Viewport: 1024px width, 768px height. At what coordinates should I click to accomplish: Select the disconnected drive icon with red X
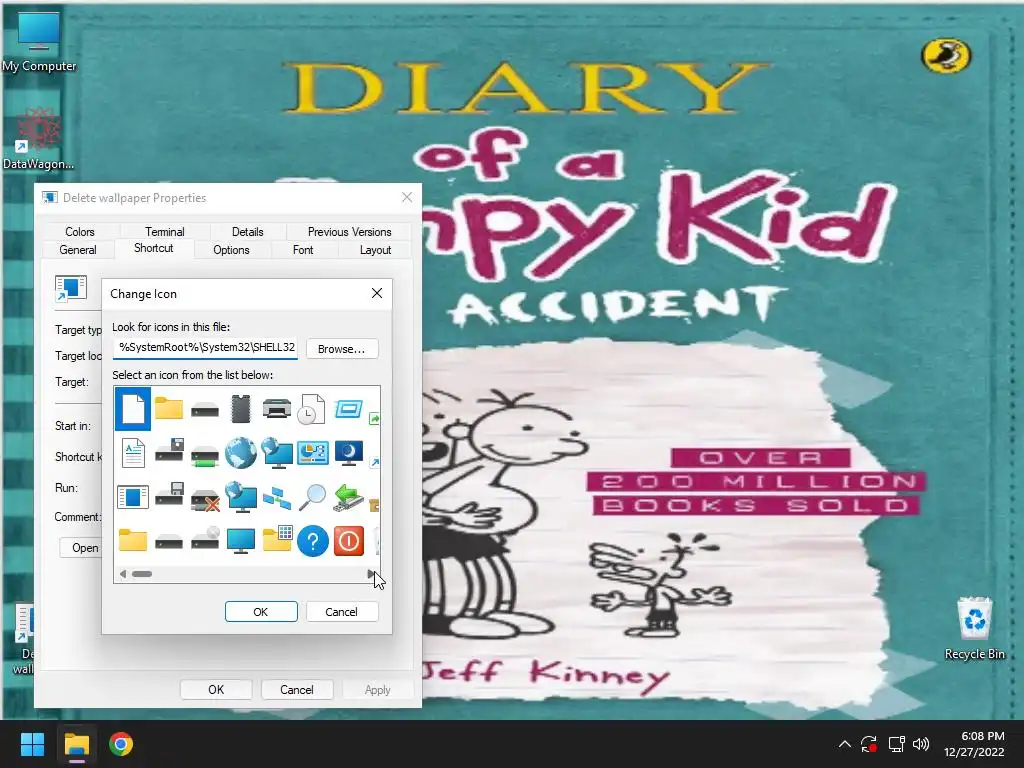(x=205, y=499)
